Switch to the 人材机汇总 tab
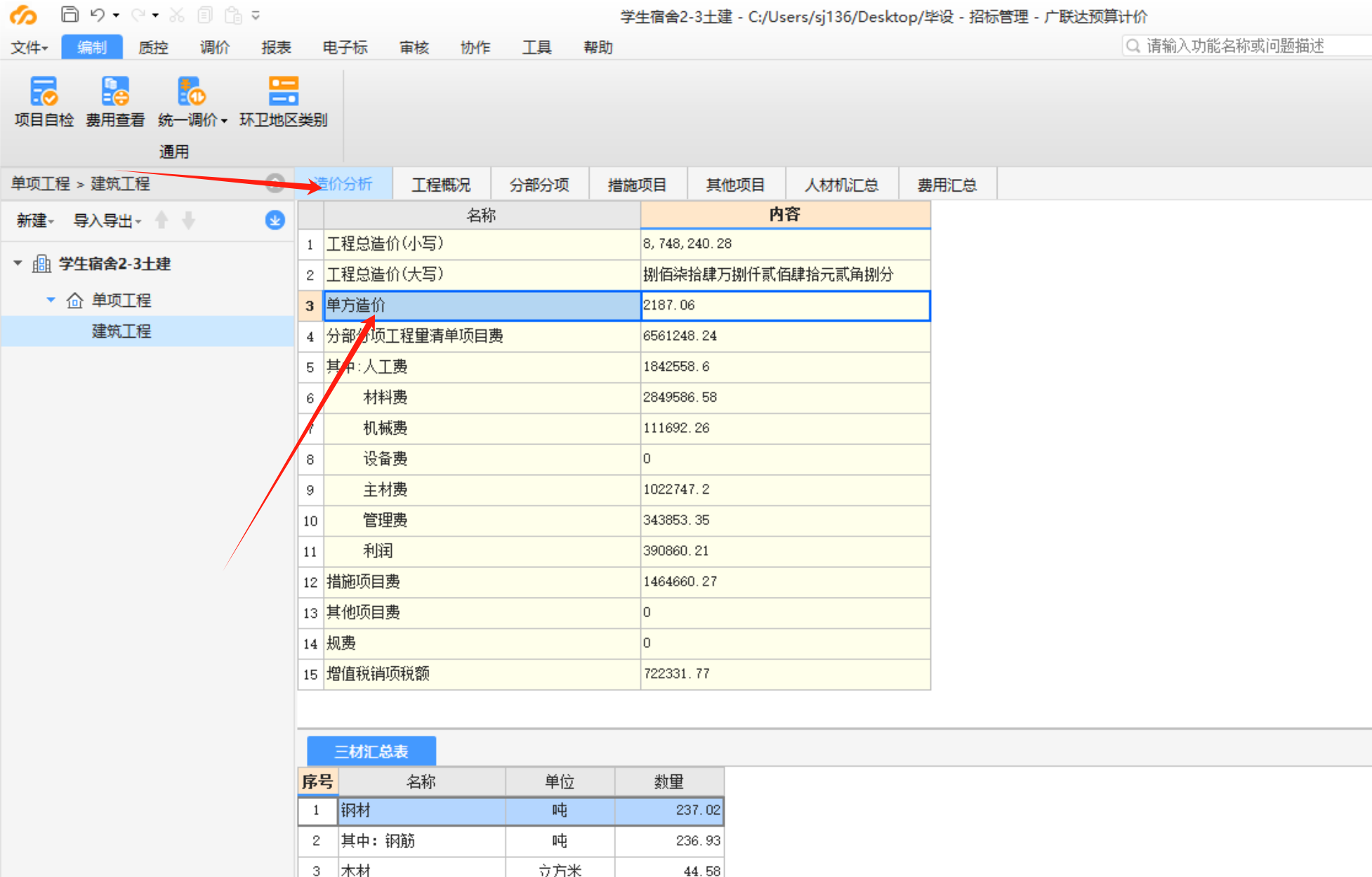1372x877 pixels. pos(841,185)
